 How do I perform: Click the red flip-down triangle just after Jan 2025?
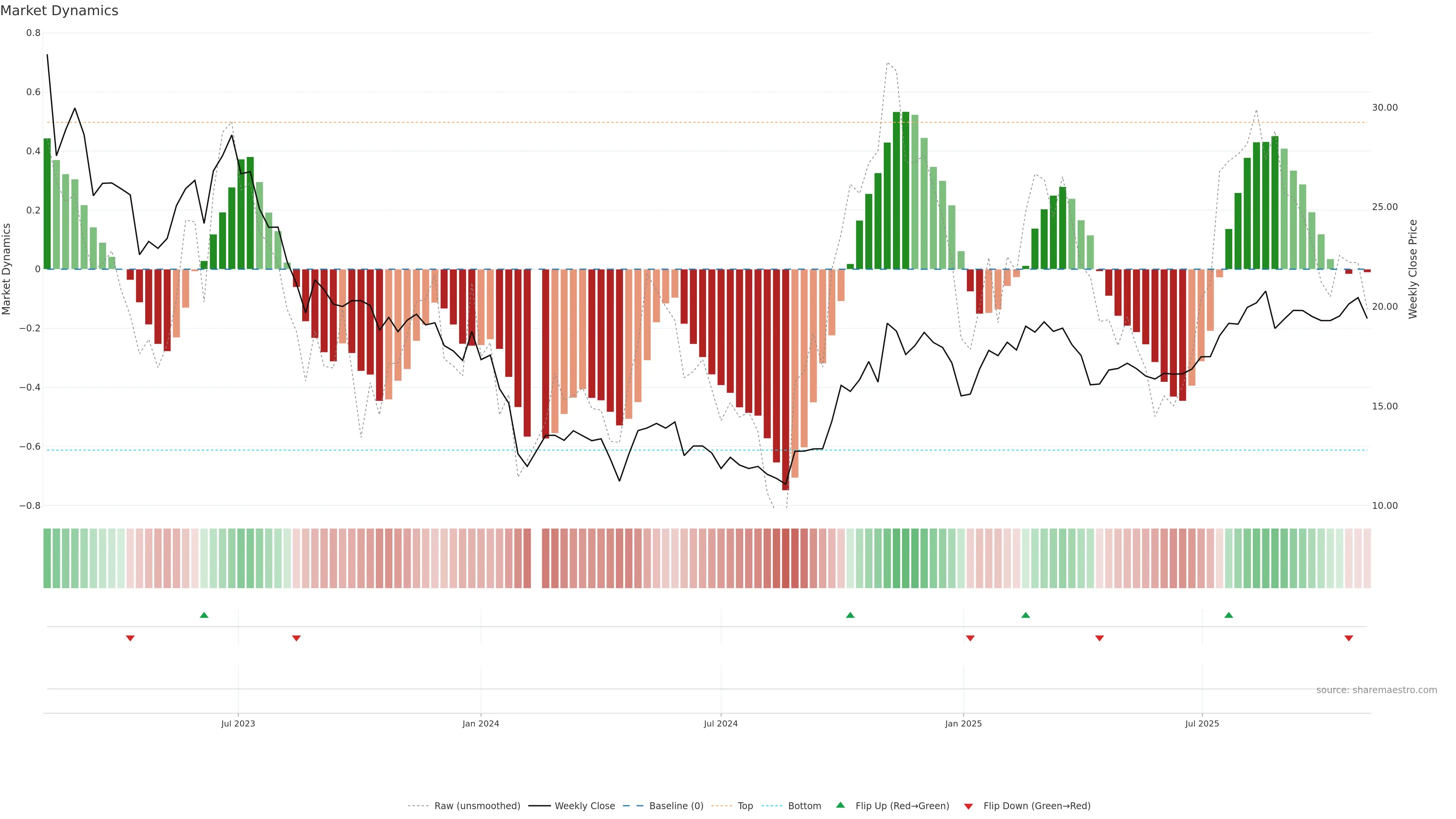pyautogui.click(x=970, y=638)
